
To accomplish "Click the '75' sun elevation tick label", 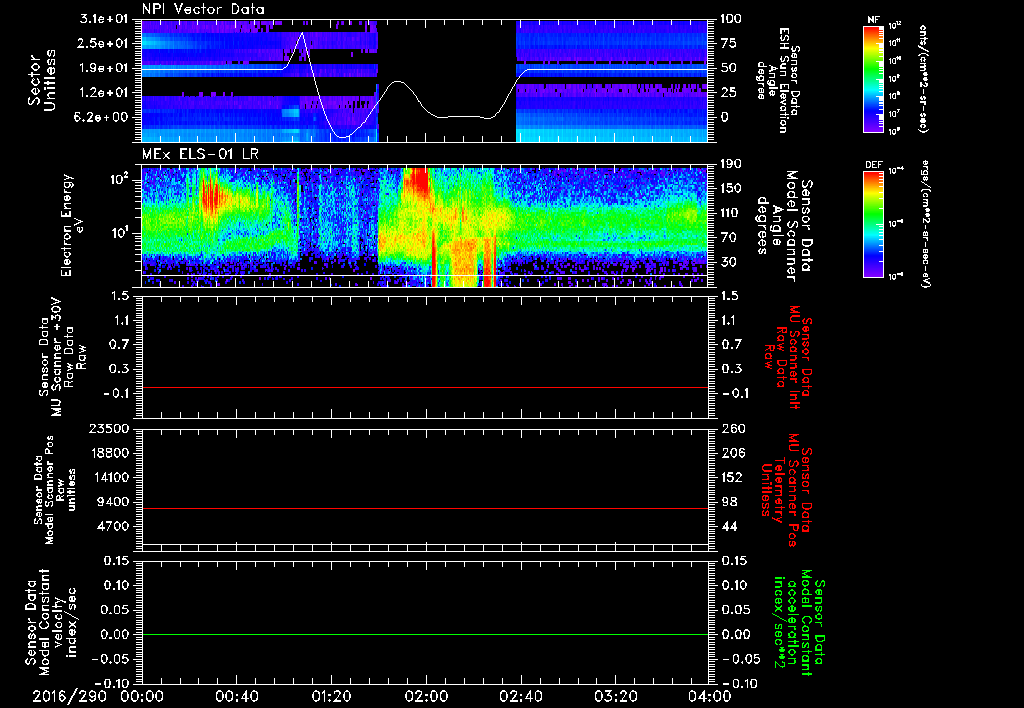I will coord(729,43).
